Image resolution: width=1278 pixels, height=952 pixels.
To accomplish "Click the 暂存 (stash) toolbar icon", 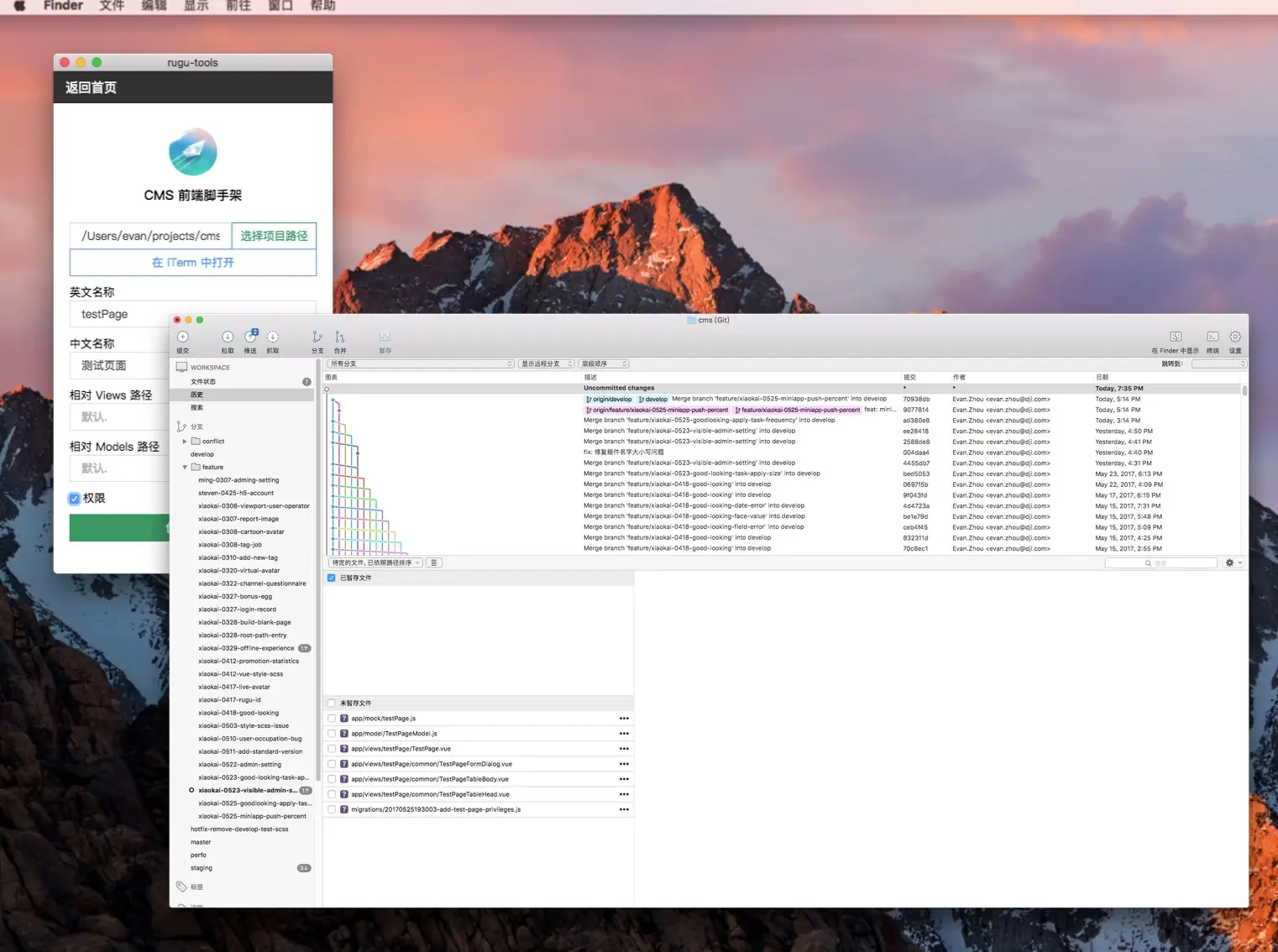I will click(x=385, y=337).
